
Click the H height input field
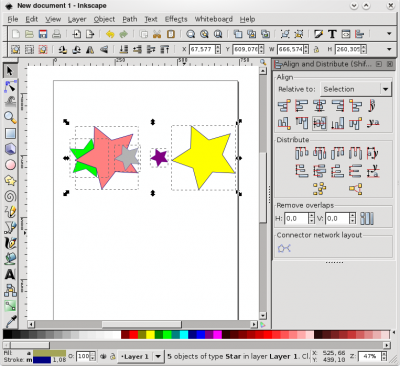[348, 49]
